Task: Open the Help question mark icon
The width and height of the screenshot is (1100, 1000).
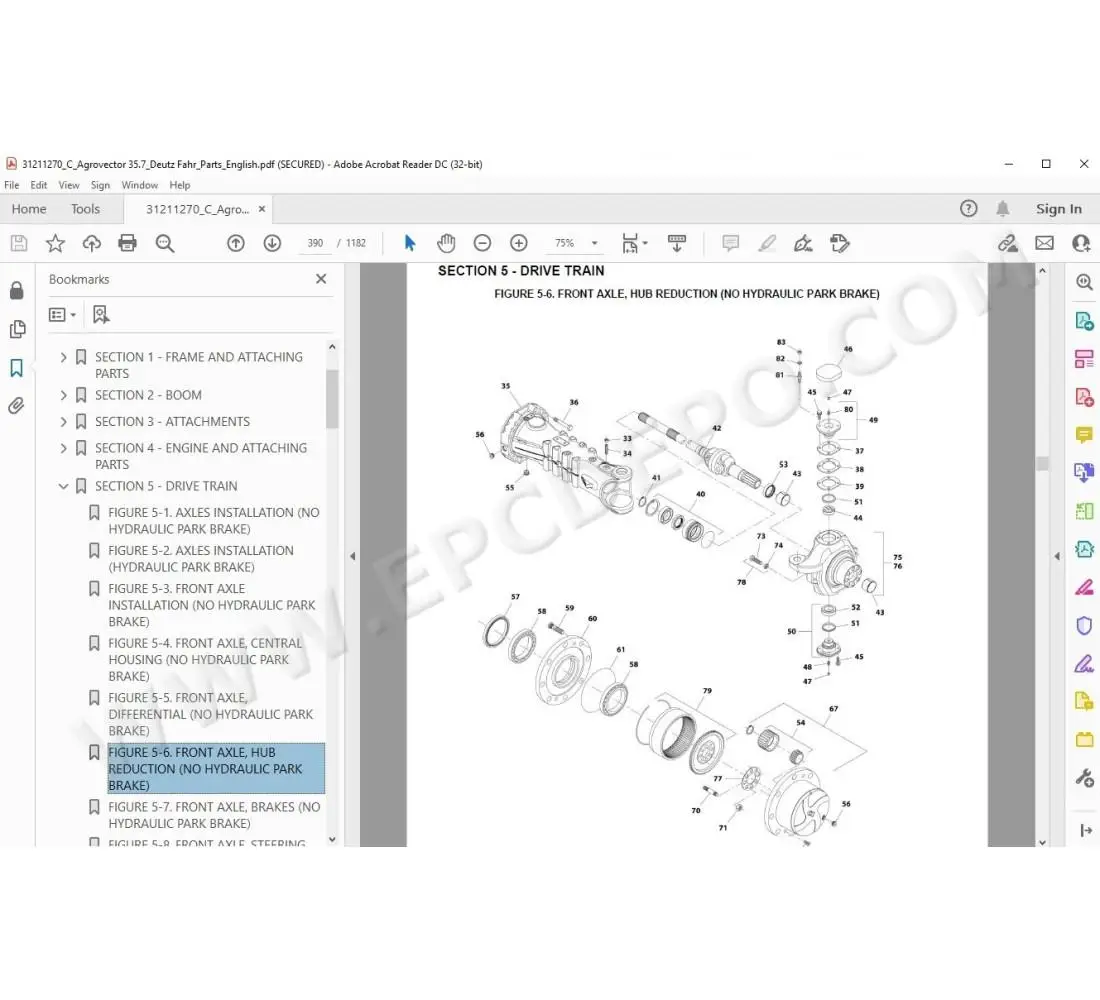Action: coord(969,208)
